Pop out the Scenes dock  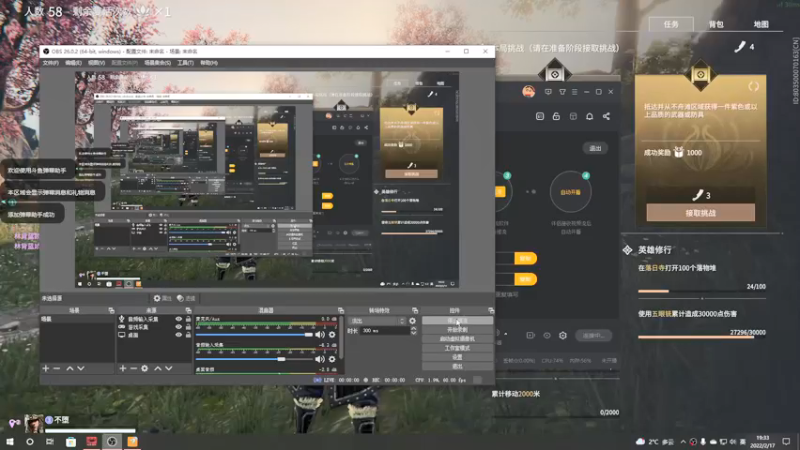coord(111,310)
